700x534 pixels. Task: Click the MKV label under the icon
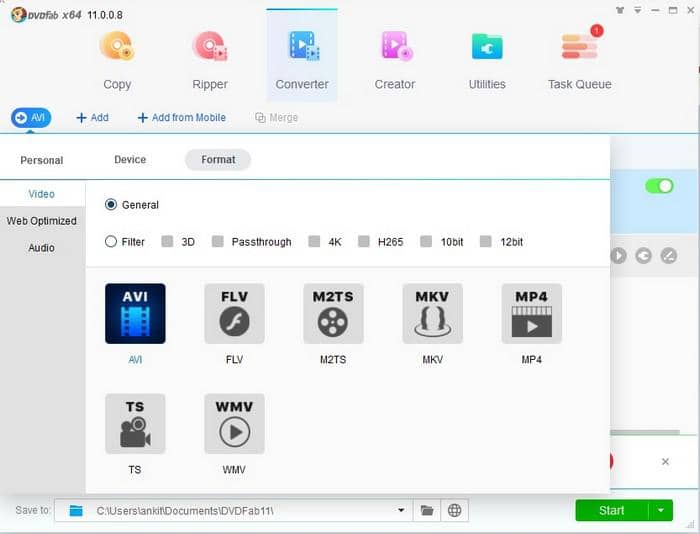pos(433,359)
